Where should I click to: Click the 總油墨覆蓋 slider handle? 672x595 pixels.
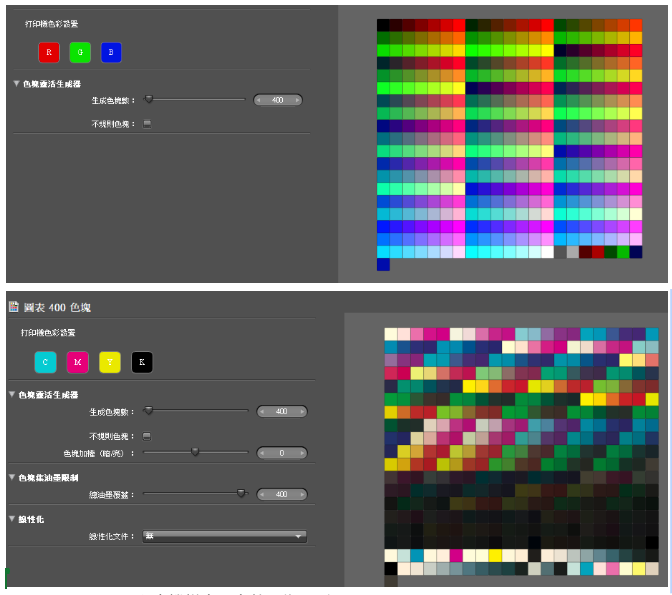click(x=241, y=493)
